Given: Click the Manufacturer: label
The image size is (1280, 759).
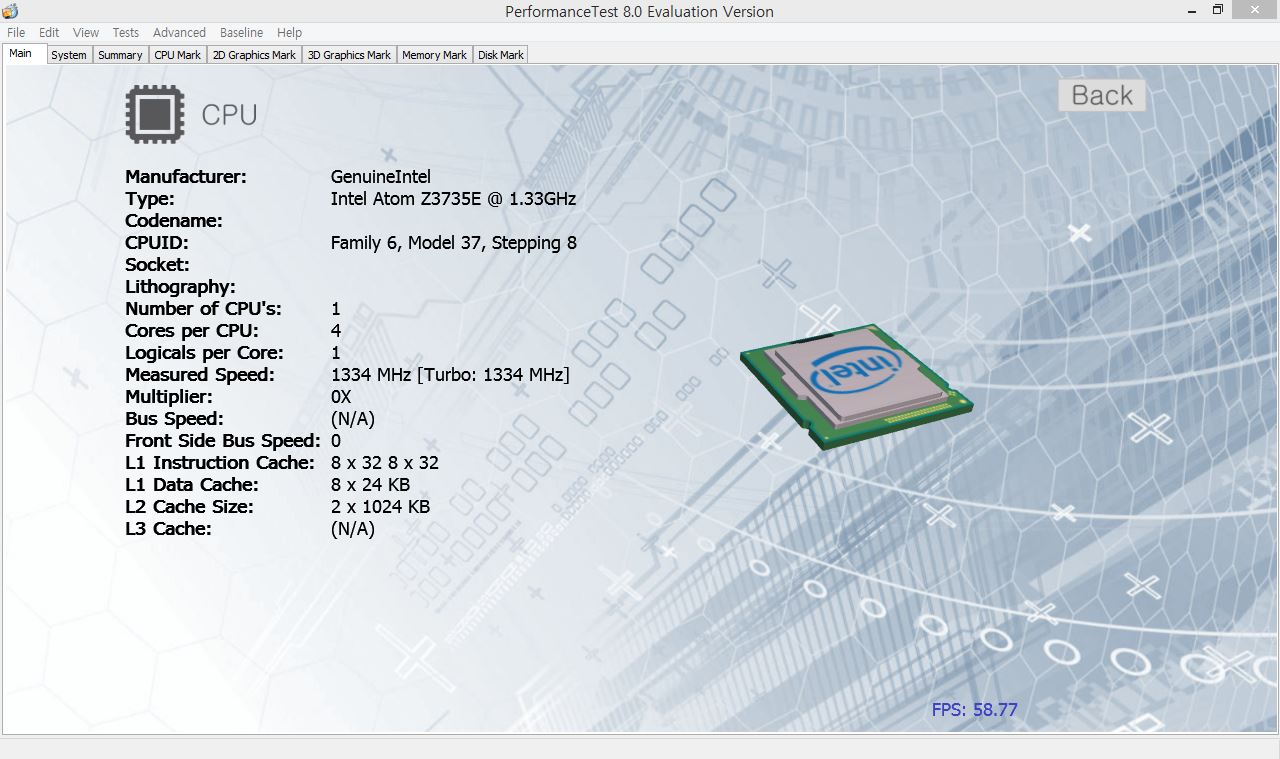Looking at the screenshot, I should tap(186, 177).
